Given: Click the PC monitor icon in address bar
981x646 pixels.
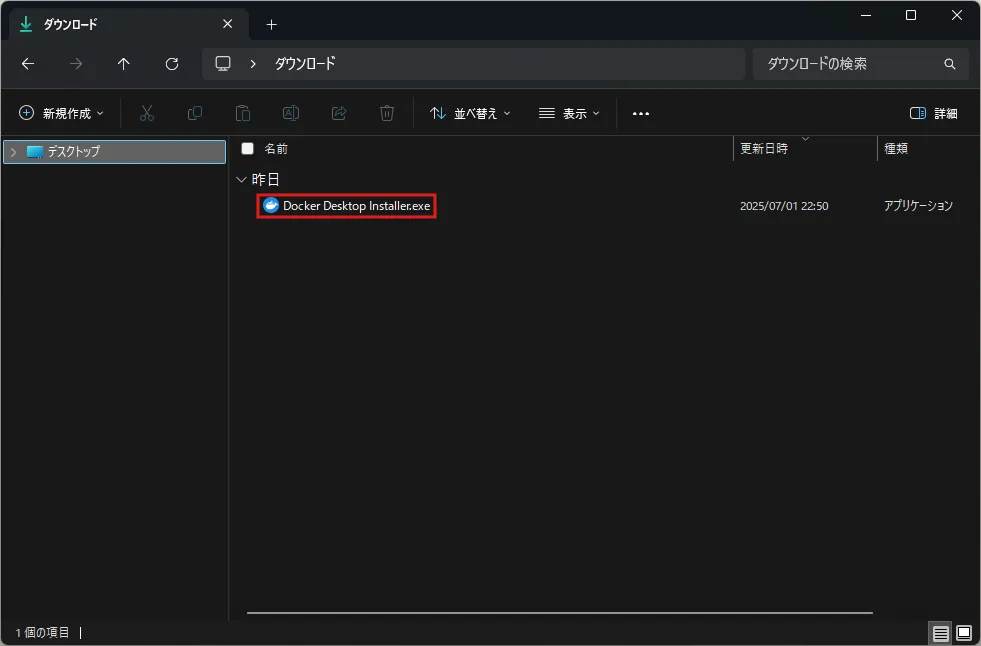Looking at the screenshot, I should click(x=223, y=64).
